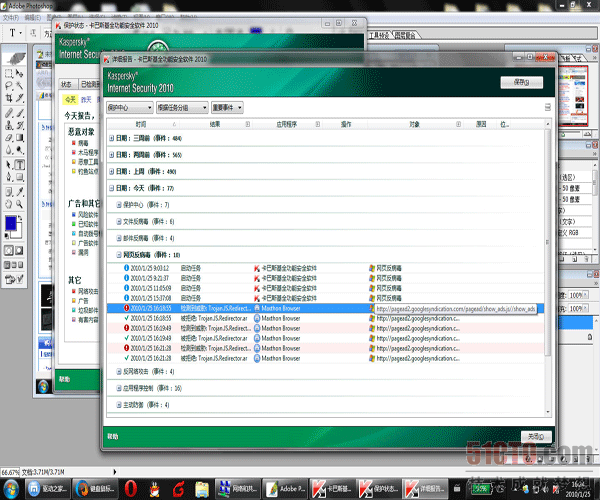Open the 保护中心 dropdown in report window

(x=130, y=107)
